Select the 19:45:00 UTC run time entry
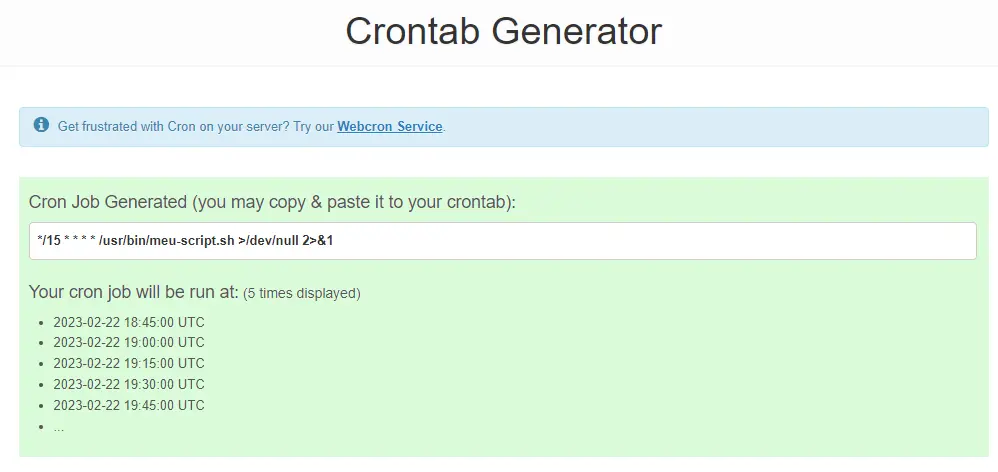 [x=129, y=405]
